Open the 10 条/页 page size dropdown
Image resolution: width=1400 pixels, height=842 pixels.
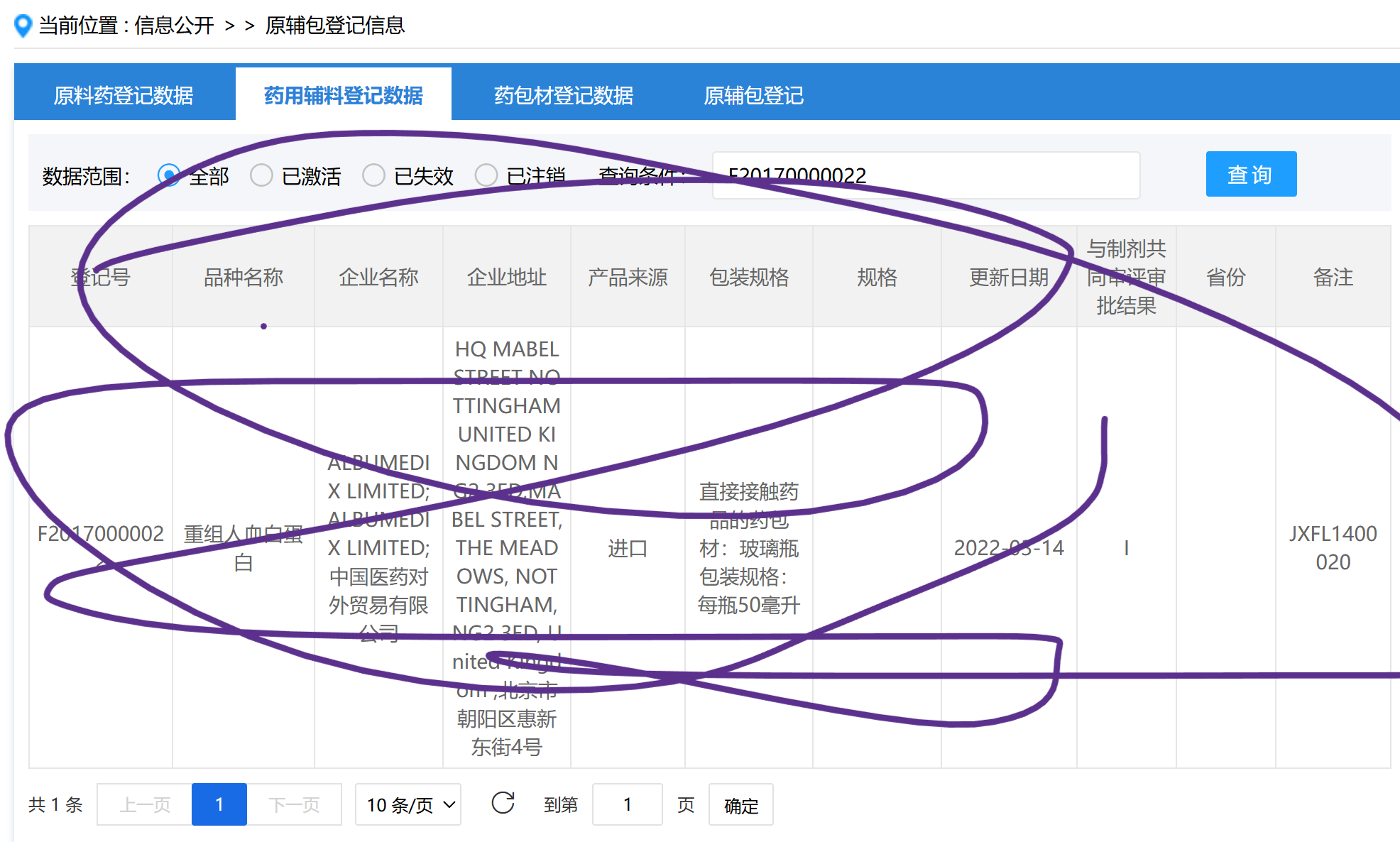[x=408, y=804]
